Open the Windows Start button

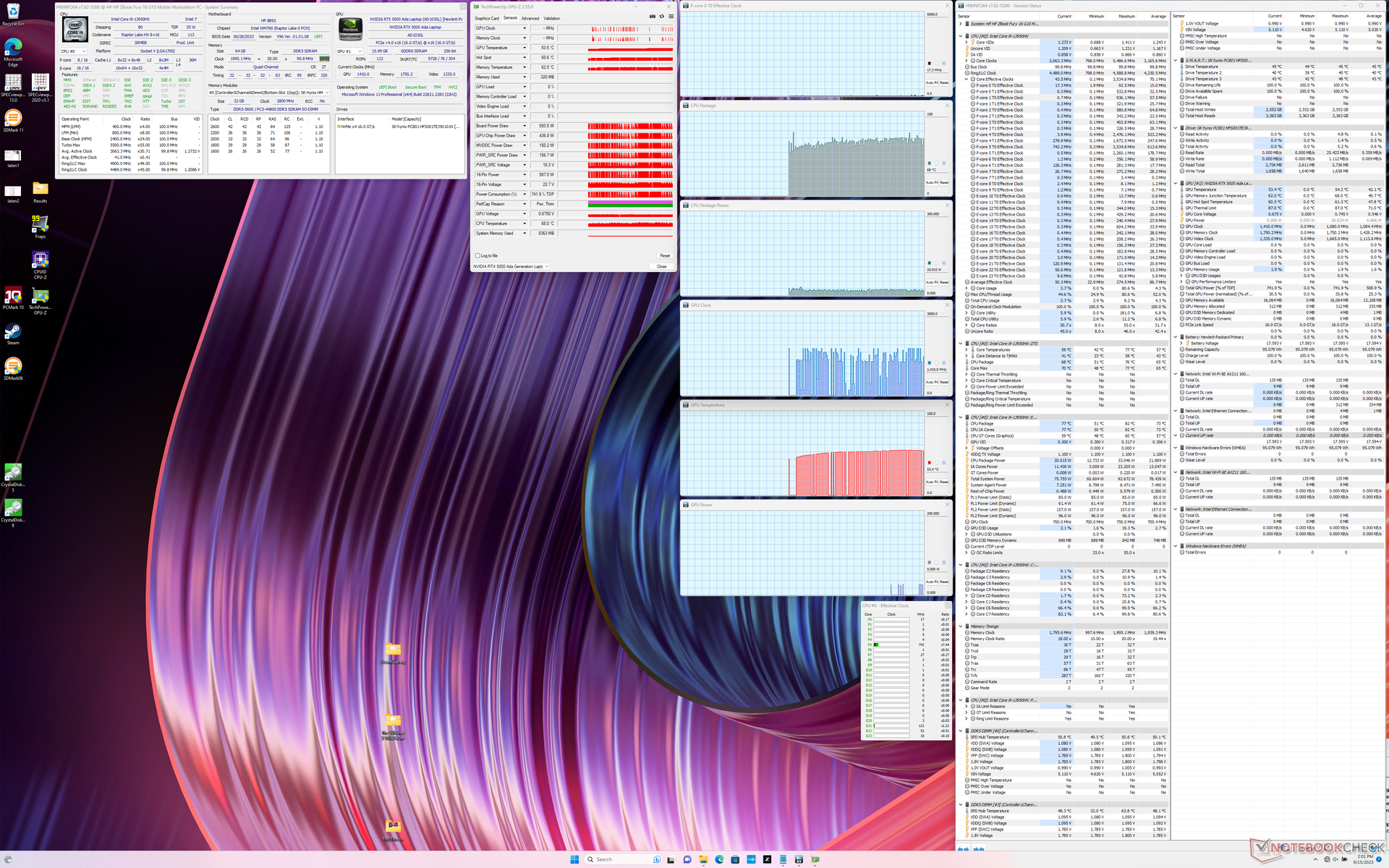pyautogui.click(x=574, y=859)
